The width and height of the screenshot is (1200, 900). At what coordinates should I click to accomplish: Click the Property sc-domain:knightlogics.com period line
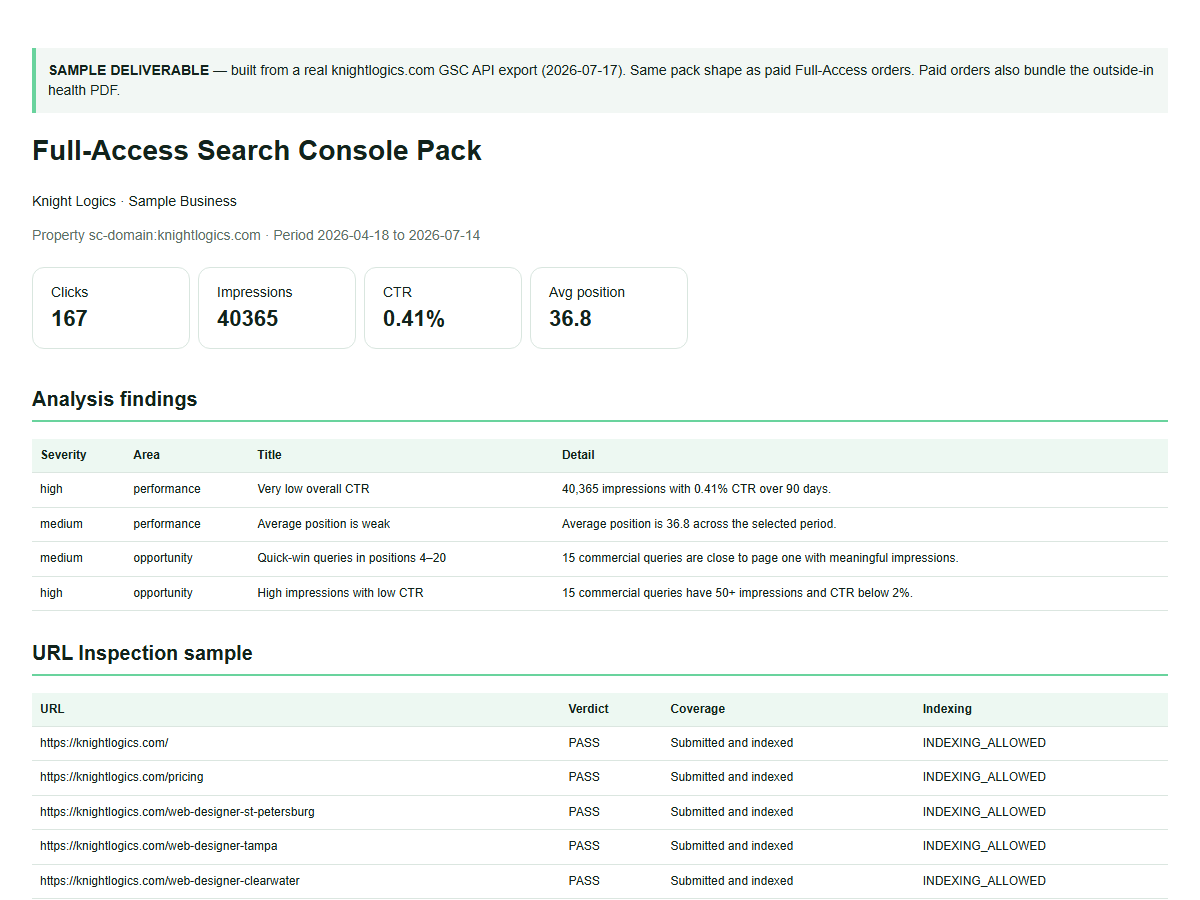pos(256,235)
